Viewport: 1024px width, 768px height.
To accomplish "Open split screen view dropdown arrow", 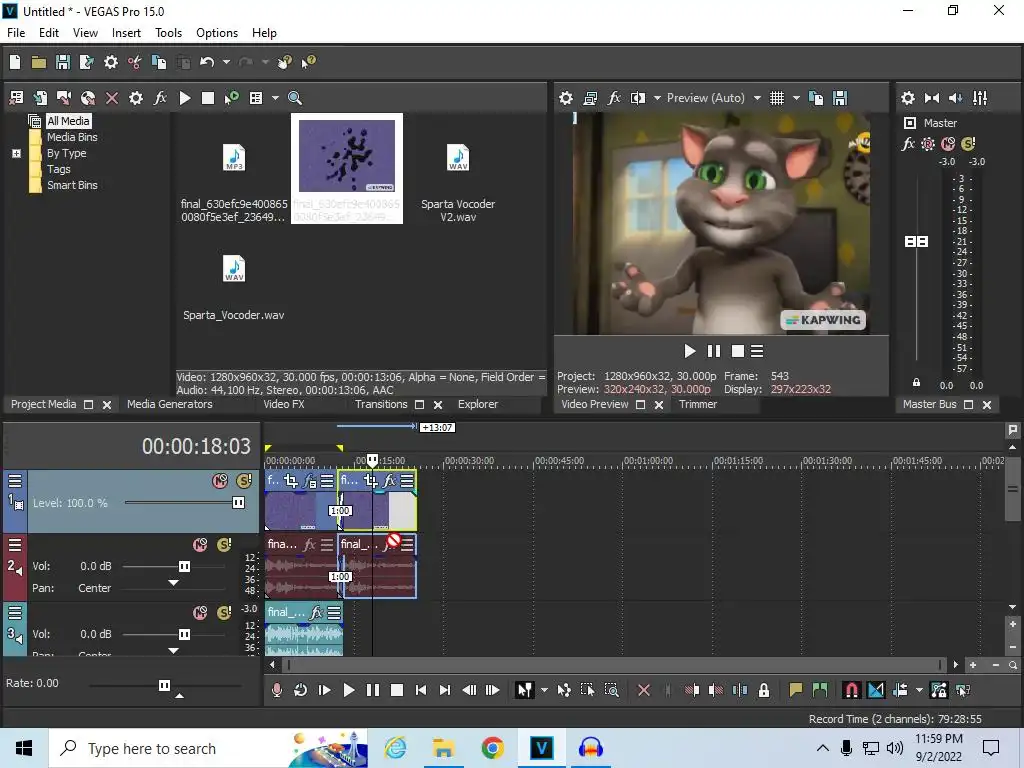I will (x=657, y=98).
